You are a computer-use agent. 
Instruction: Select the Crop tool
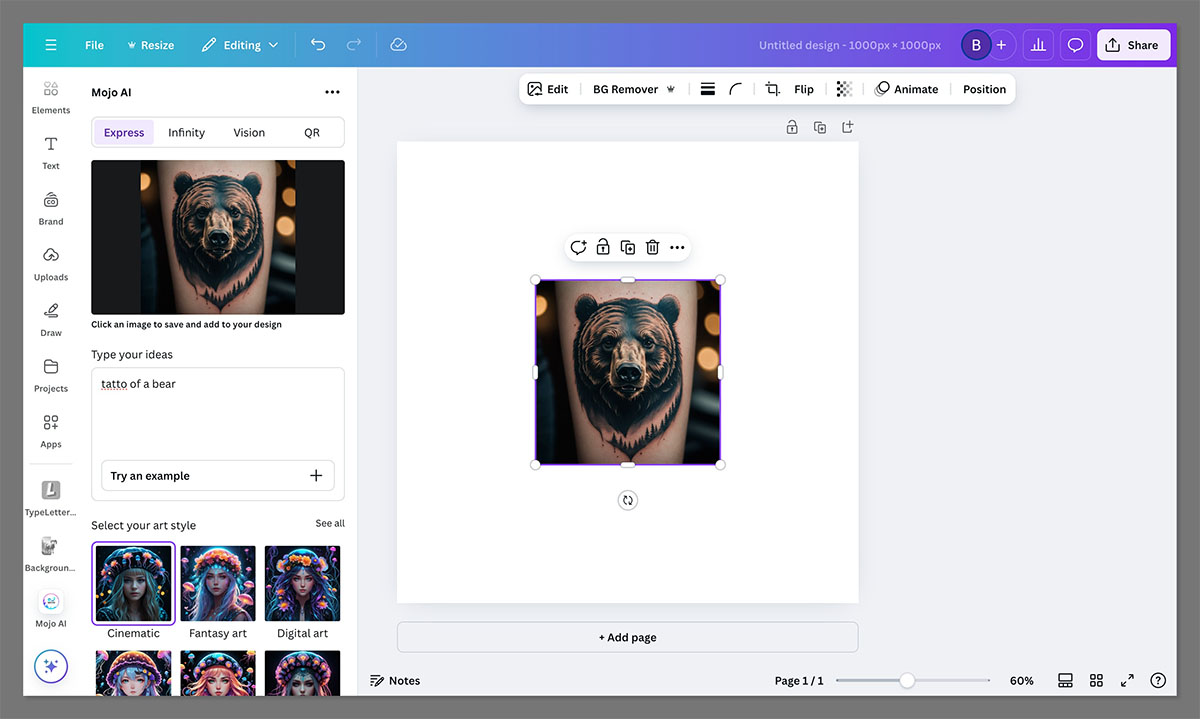pos(772,89)
